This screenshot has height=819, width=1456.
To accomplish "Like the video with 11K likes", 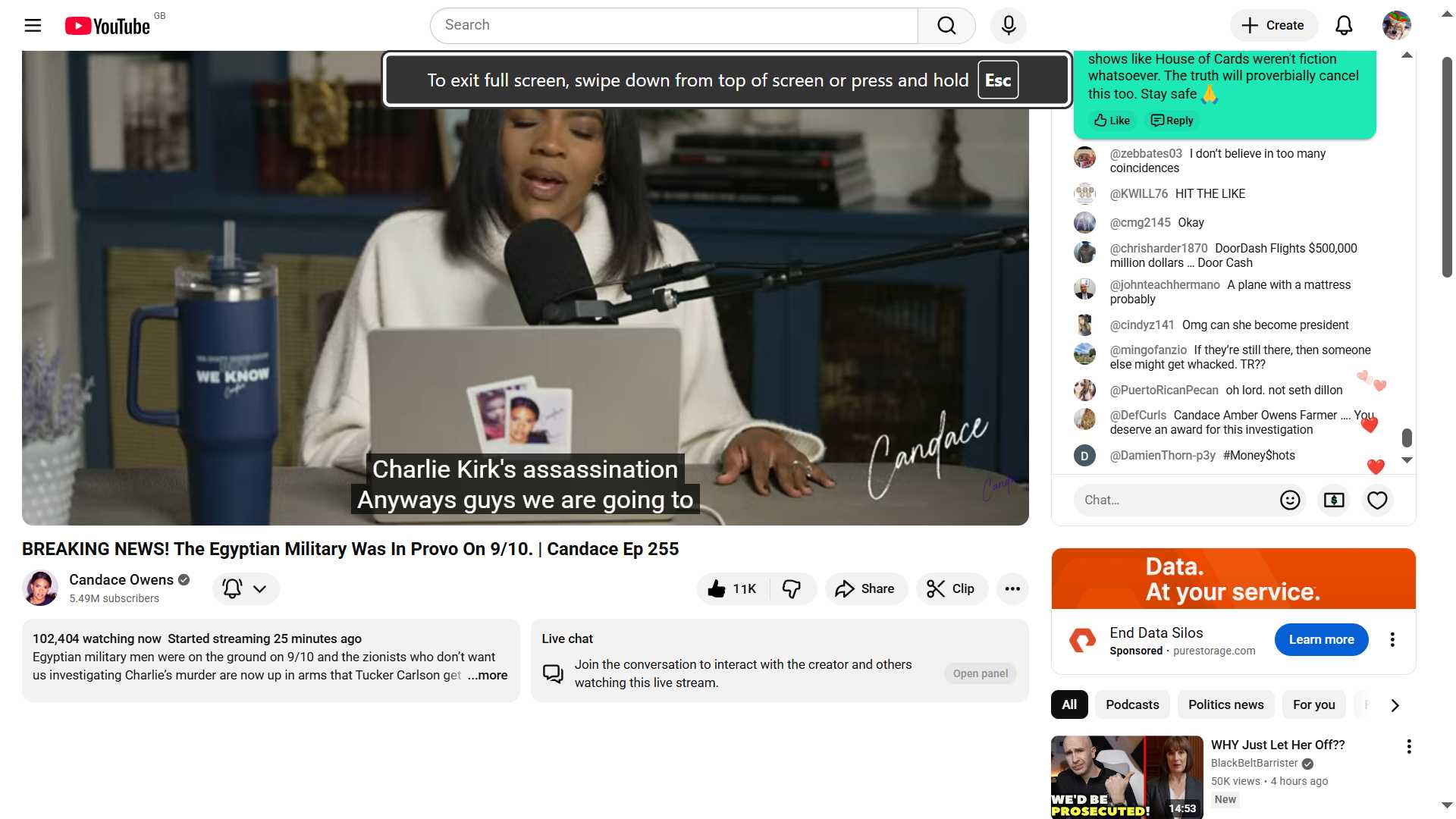I will (x=733, y=589).
